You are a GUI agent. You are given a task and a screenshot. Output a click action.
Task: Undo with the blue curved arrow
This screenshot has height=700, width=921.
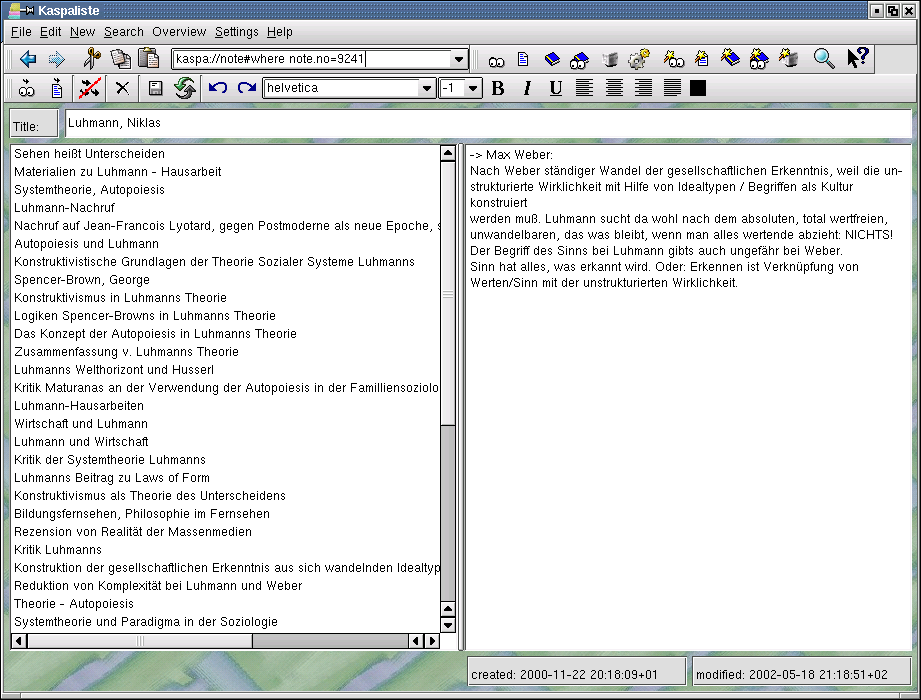[218, 88]
